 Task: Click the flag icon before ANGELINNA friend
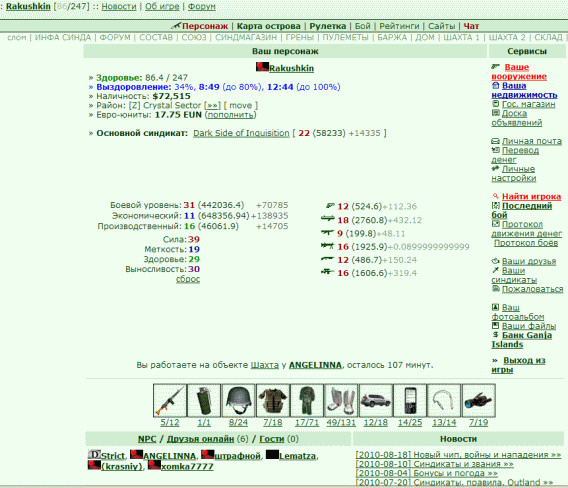[x=136, y=454]
